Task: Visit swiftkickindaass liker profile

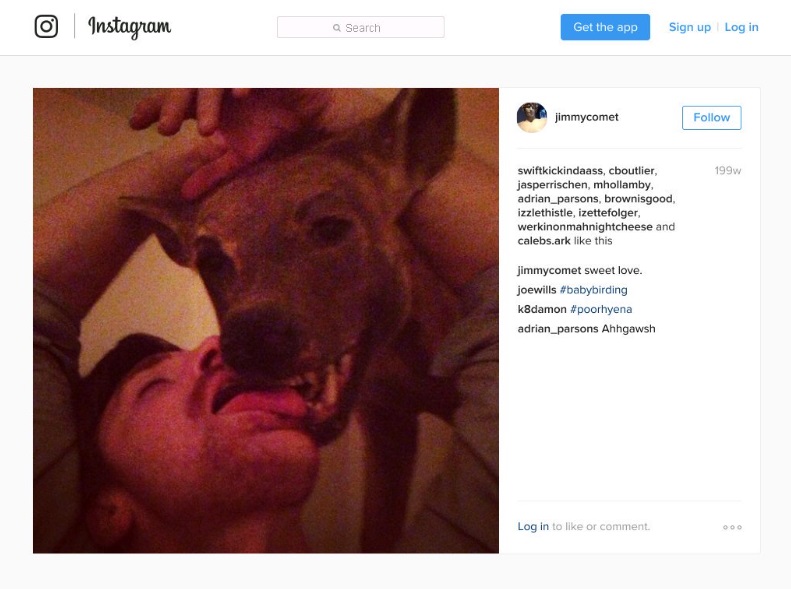Action: click(560, 170)
